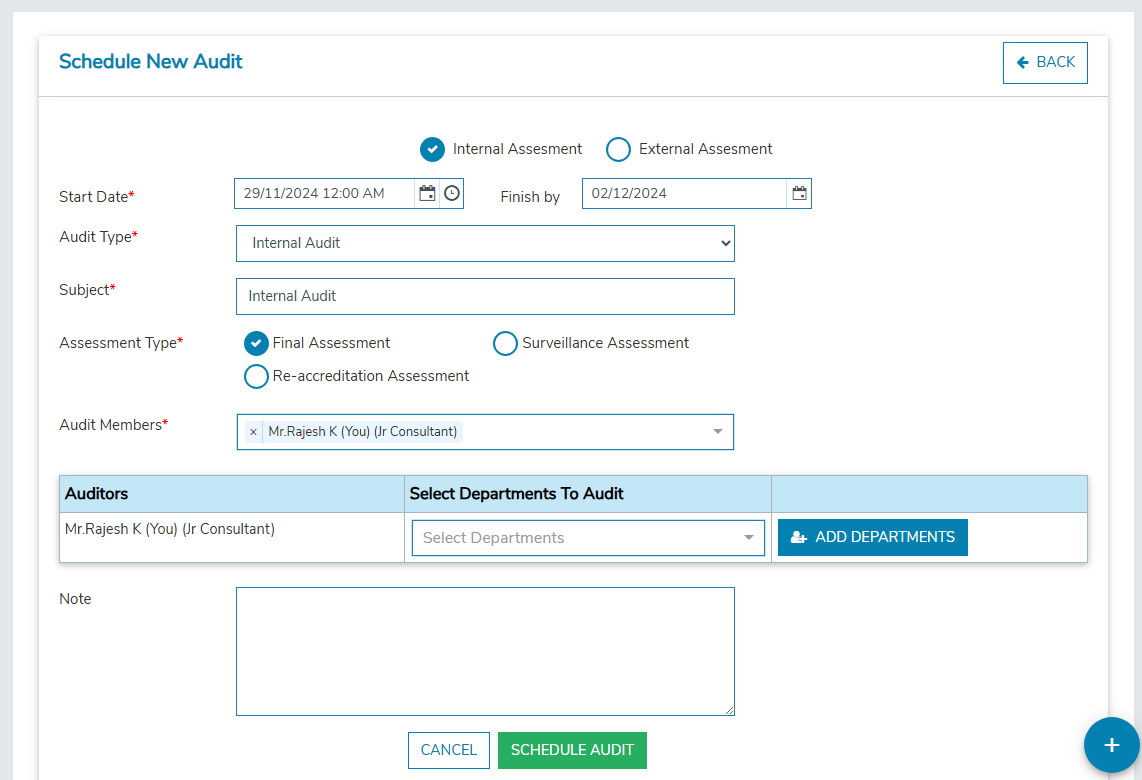Select Internal Assesment radio option
Viewport: 1142px width, 780px height.
(432, 149)
